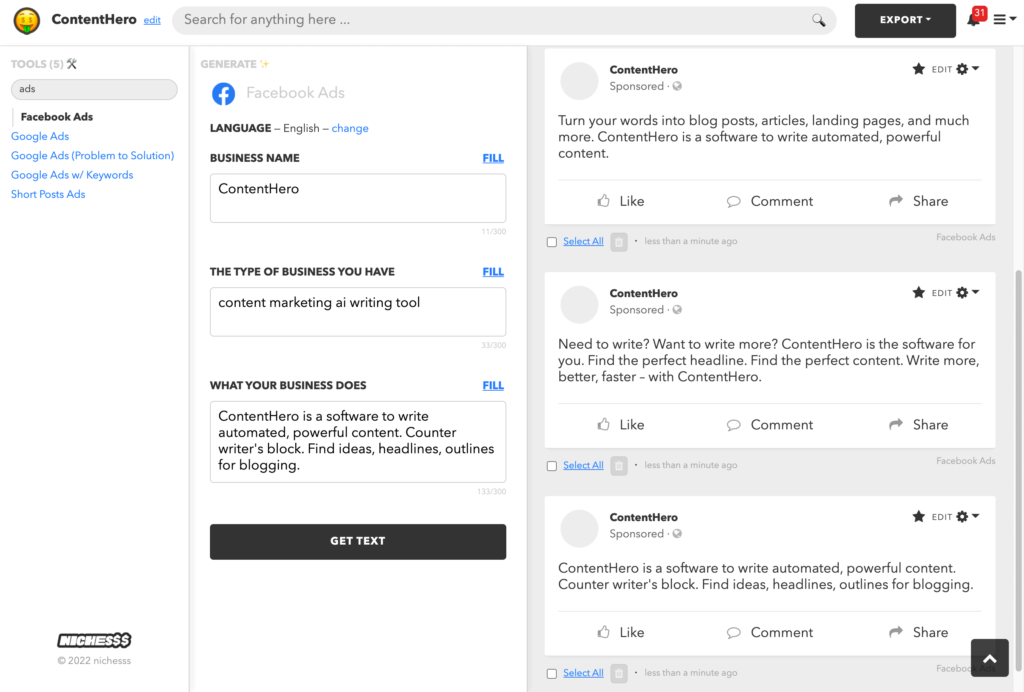Click Share on 'Need to write?' ad
The image size is (1024, 692).
click(x=918, y=425)
